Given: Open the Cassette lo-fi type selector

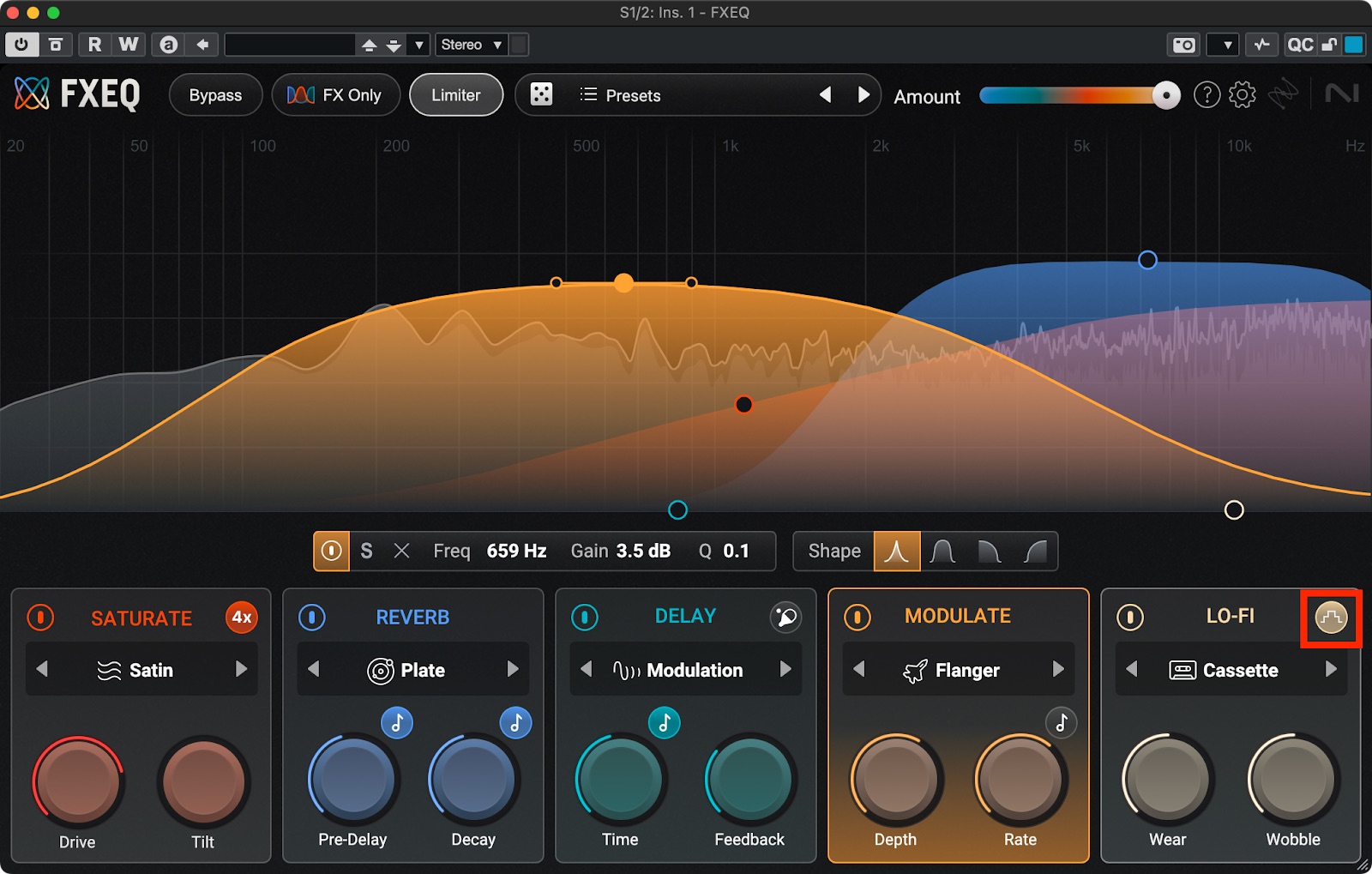Looking at the screenshot, I should (x=1224, y=670).
